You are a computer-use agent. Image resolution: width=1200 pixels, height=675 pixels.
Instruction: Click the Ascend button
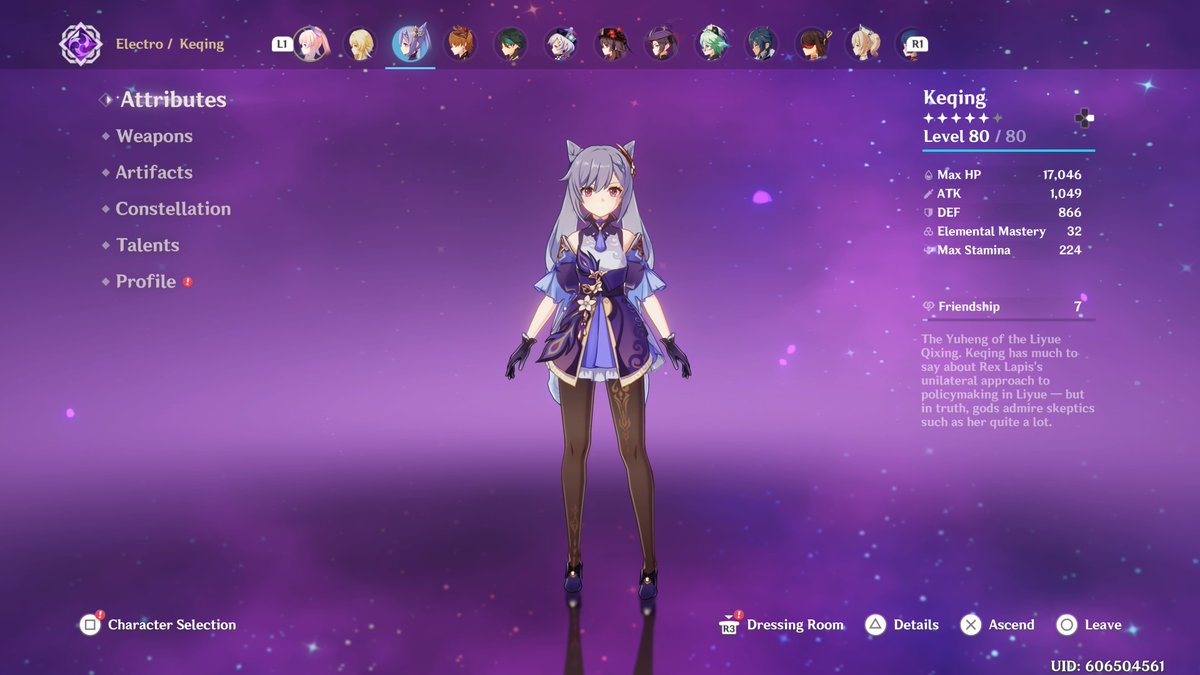coord(998,625)
